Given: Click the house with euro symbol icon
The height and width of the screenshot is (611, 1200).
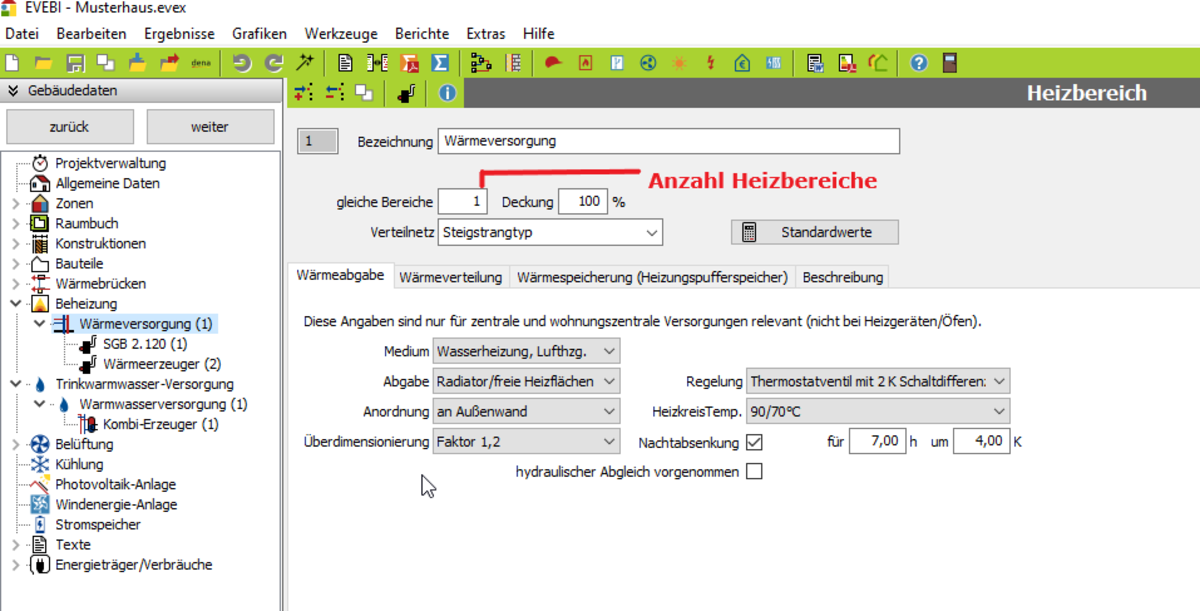Looking at the screenshot, I should (x=742, y=63).
